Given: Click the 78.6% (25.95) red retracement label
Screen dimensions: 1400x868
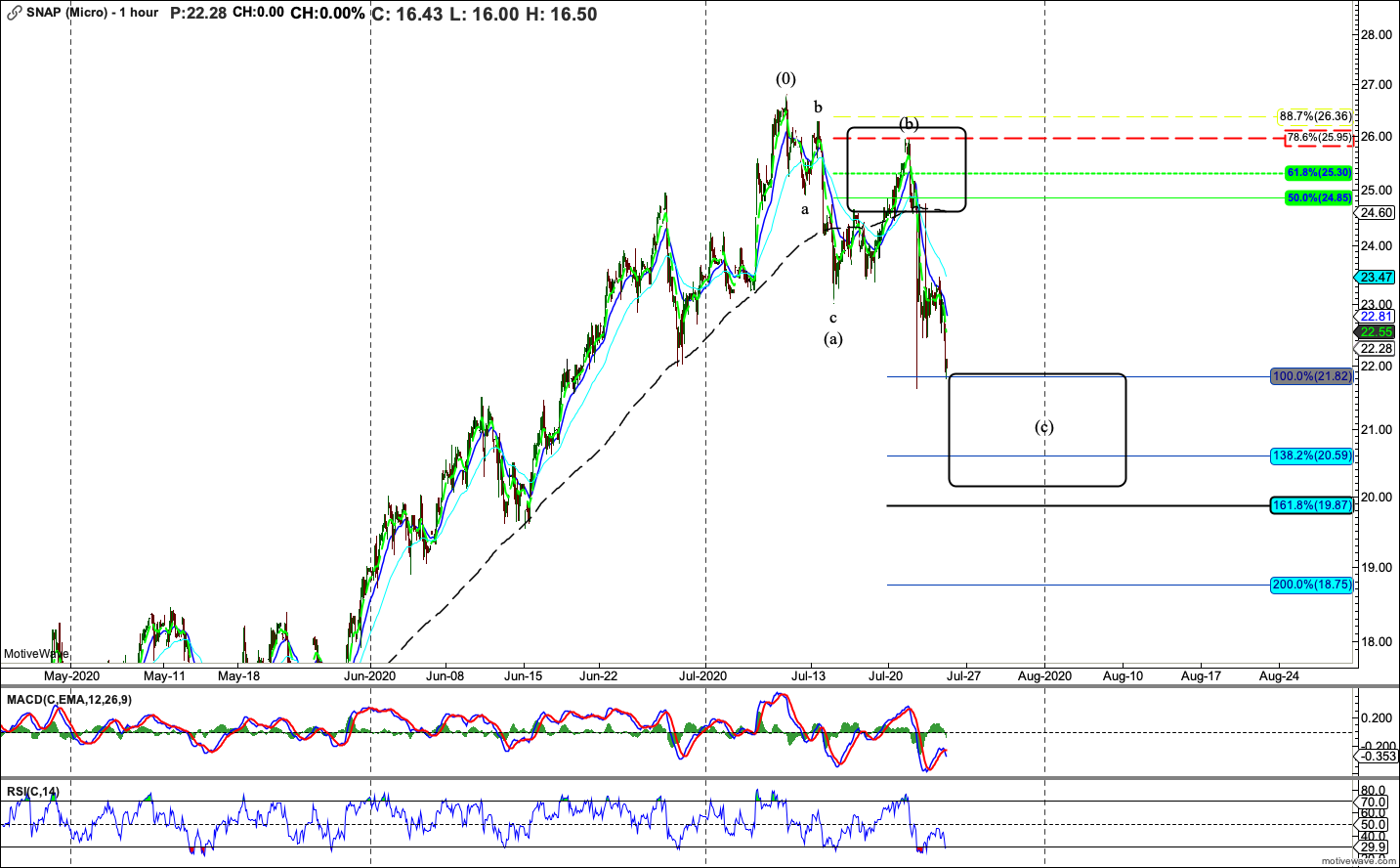Looking at the screenshot, I should coord(1318,138).
